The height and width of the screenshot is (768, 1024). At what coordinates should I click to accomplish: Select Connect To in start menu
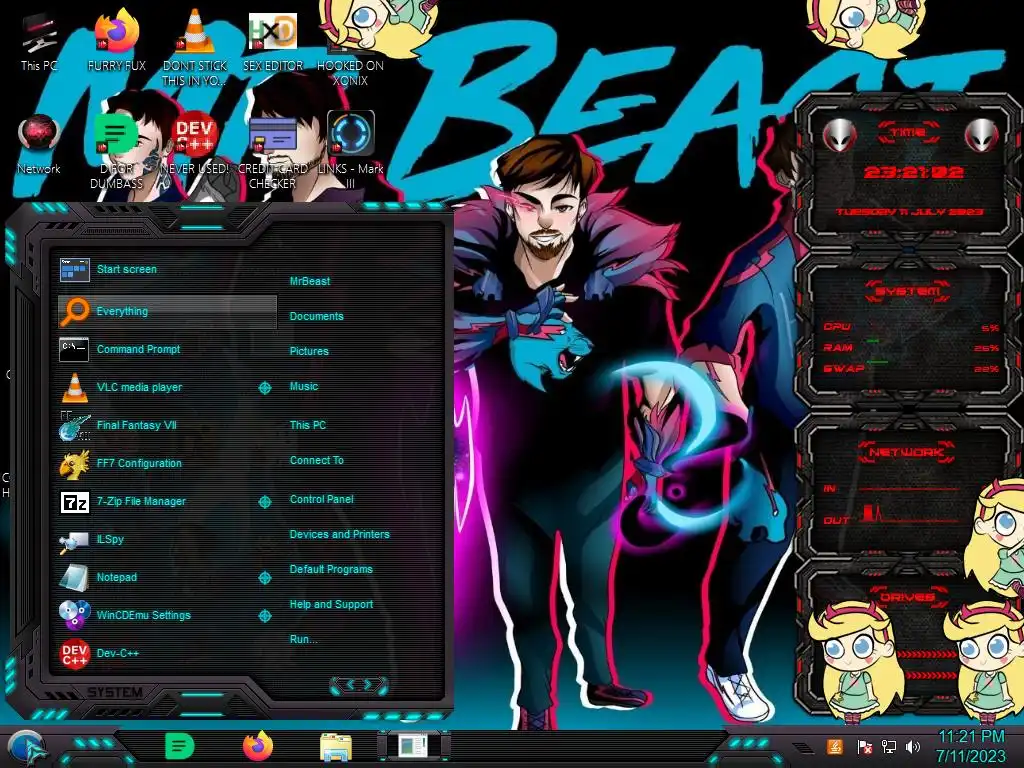coord(316,460)
